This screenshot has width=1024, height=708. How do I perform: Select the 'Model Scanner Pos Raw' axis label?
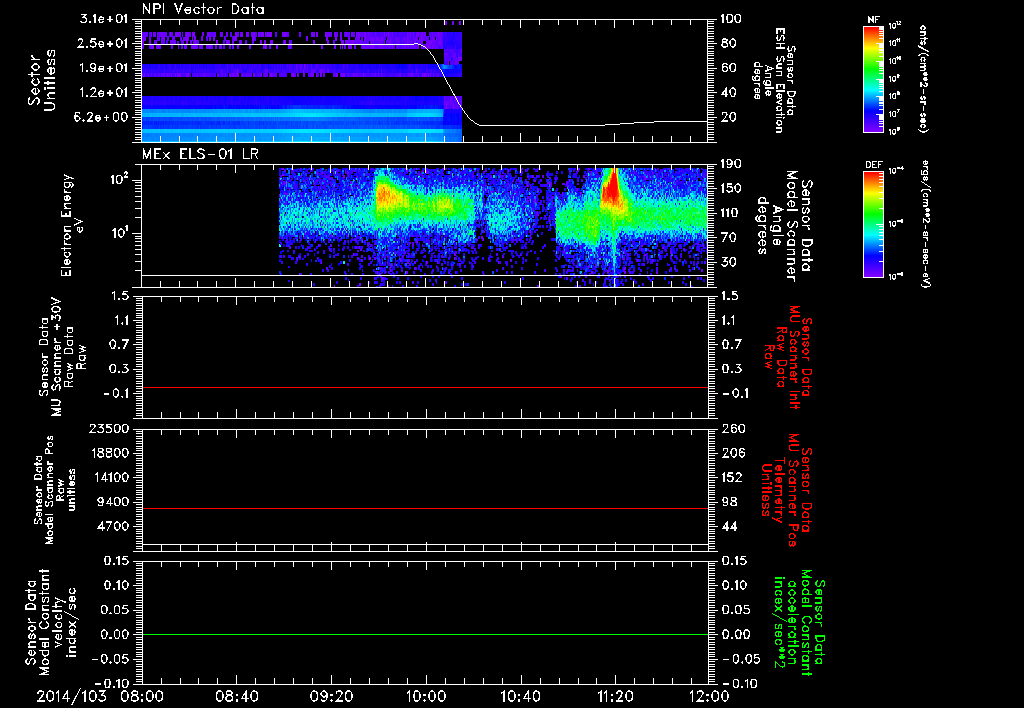[x=54, y=490]
